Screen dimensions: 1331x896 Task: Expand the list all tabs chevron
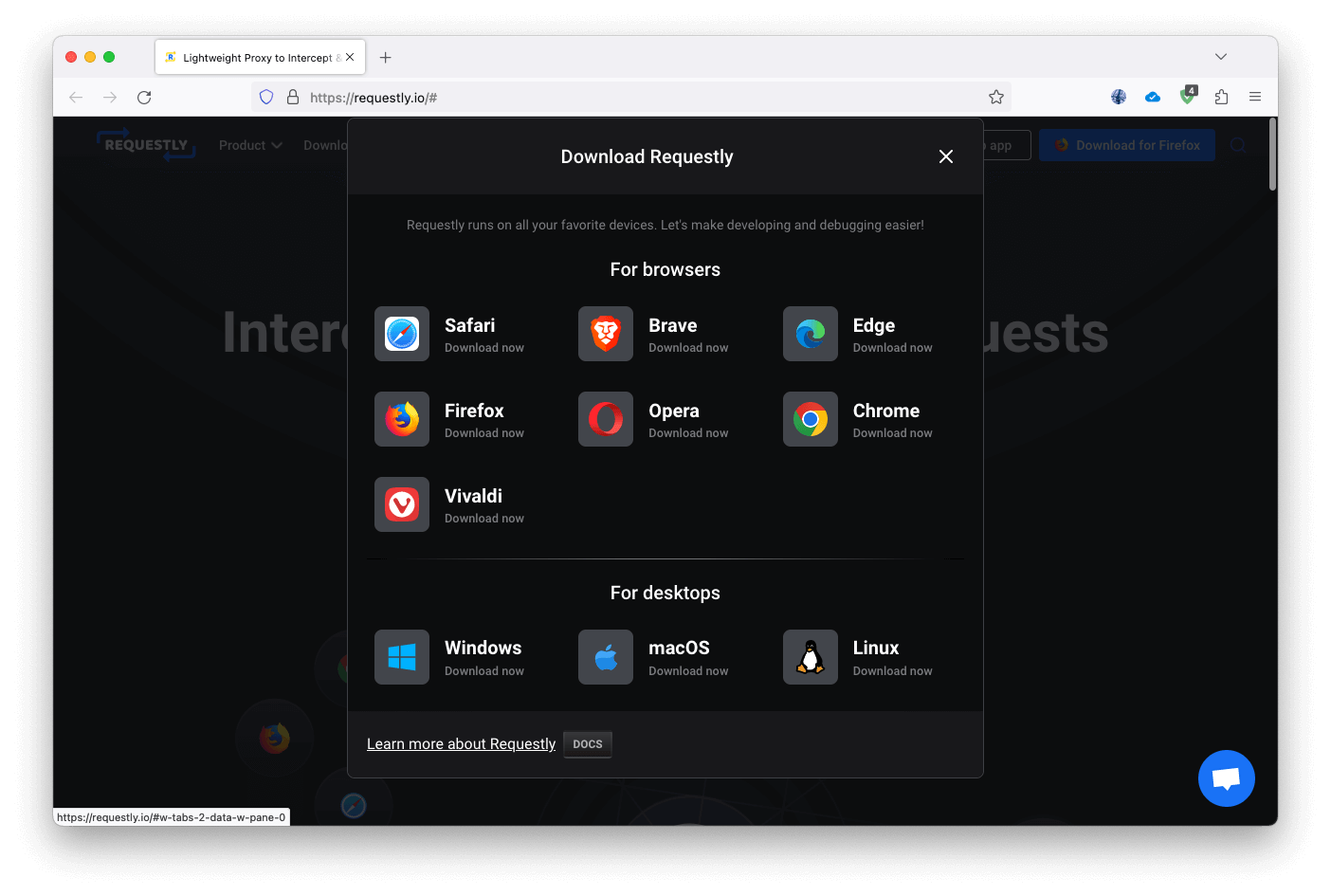1221,57
